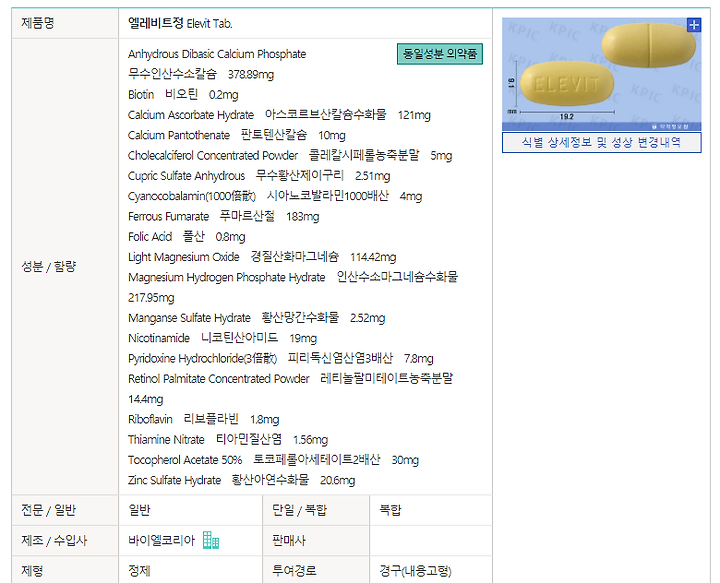Select the product name 엘레비트정 Elevit Tab.
Screen dimensions: 720x583
180,23
